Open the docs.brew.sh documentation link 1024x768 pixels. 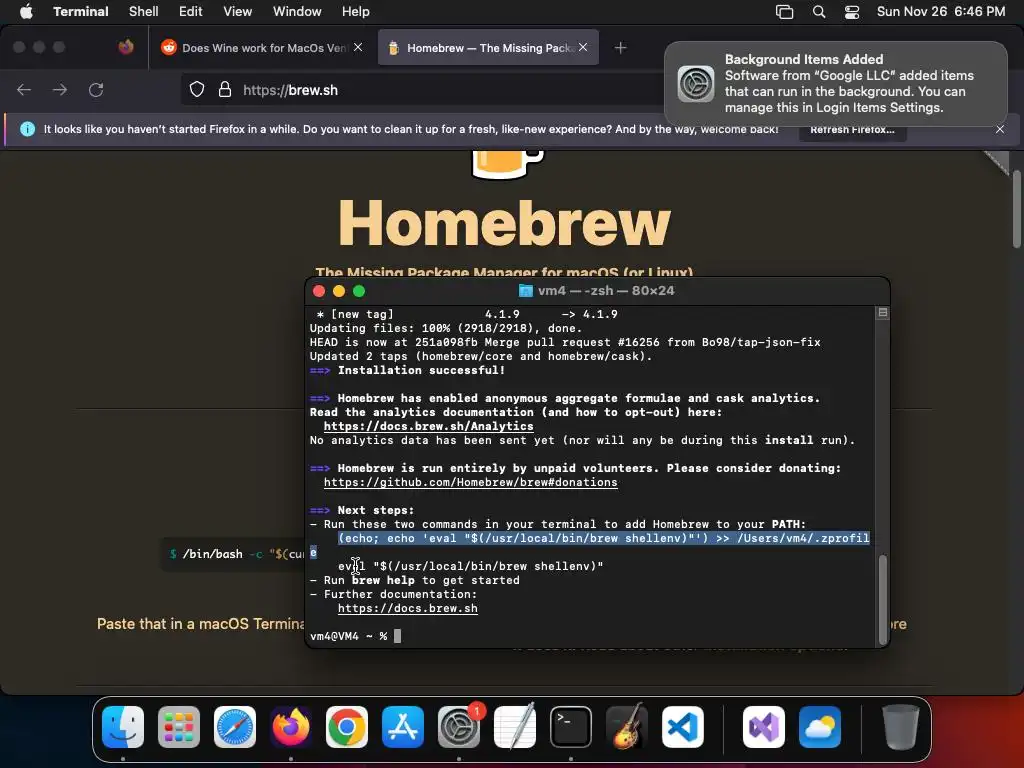(x=408, y=609)
